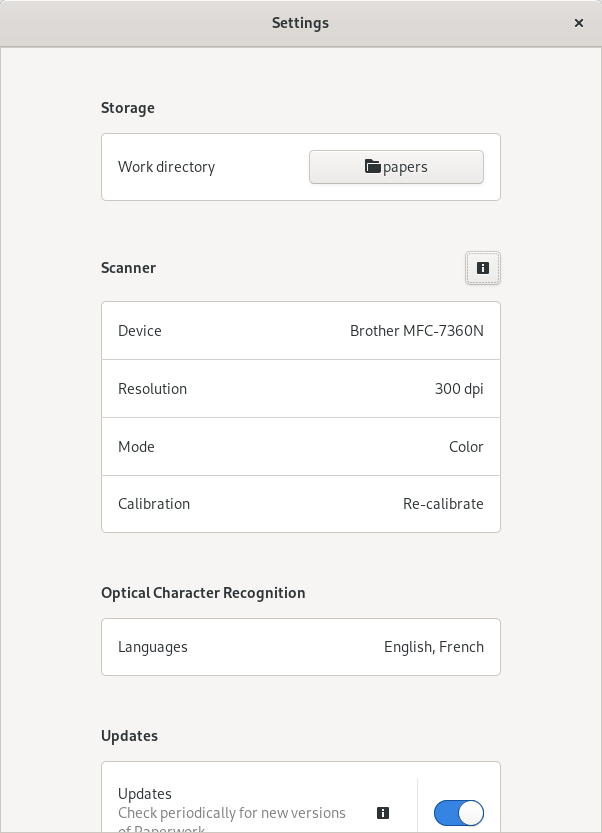The width and height of the screenshot is (602, 833).
Task: Click the Check periodically for new versions text
Action: click(232, 813)
